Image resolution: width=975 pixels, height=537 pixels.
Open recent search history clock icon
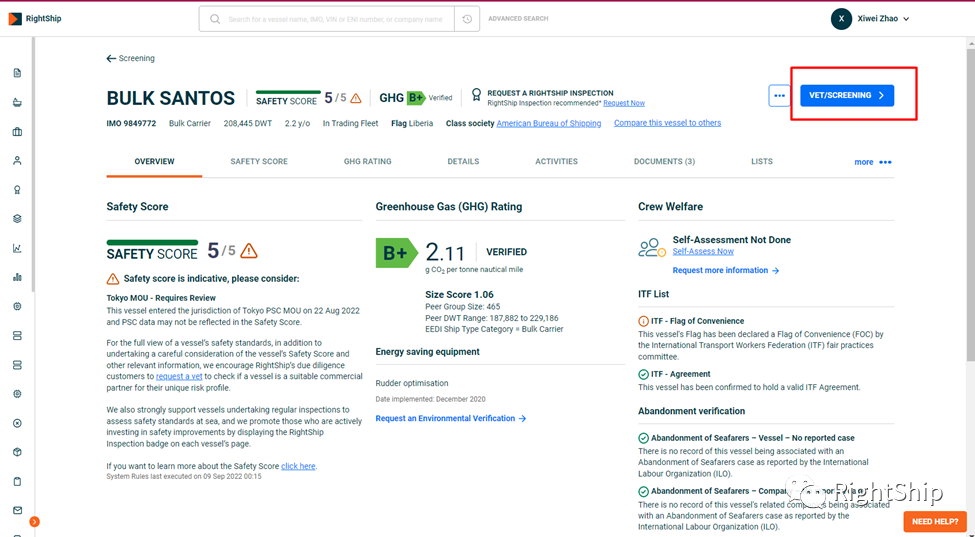pos(467,19)
